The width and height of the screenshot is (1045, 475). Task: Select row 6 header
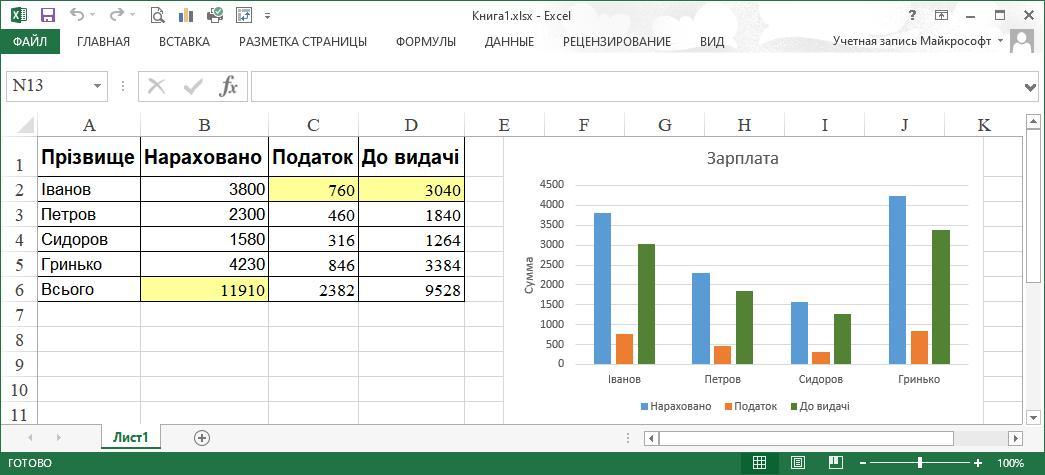pos(19,290)
